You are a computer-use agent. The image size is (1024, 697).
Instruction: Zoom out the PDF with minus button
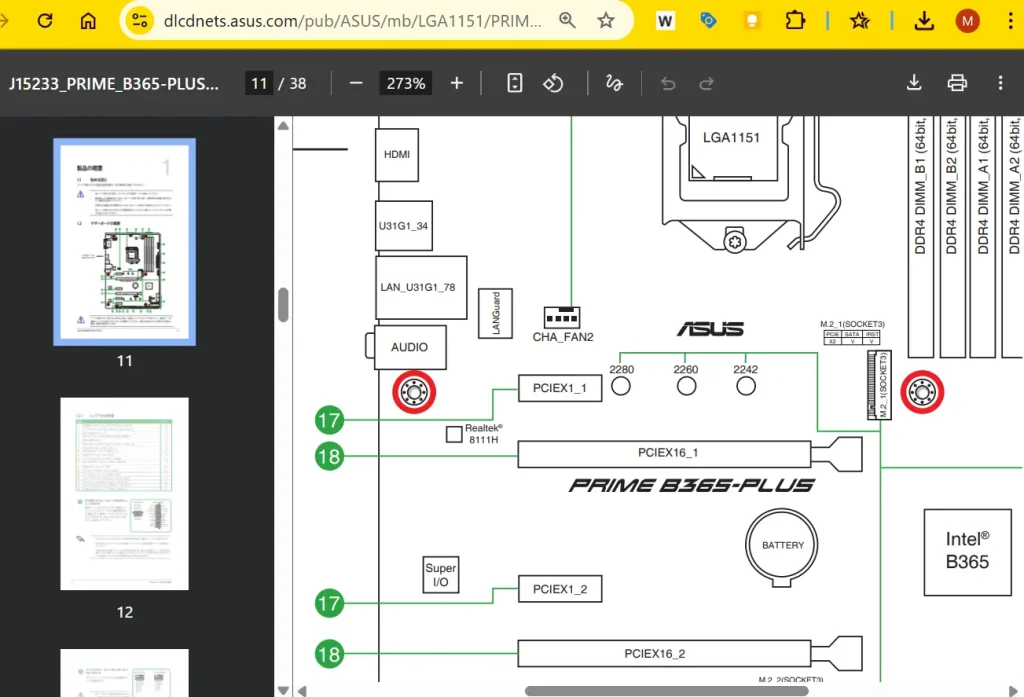(356, 84)
